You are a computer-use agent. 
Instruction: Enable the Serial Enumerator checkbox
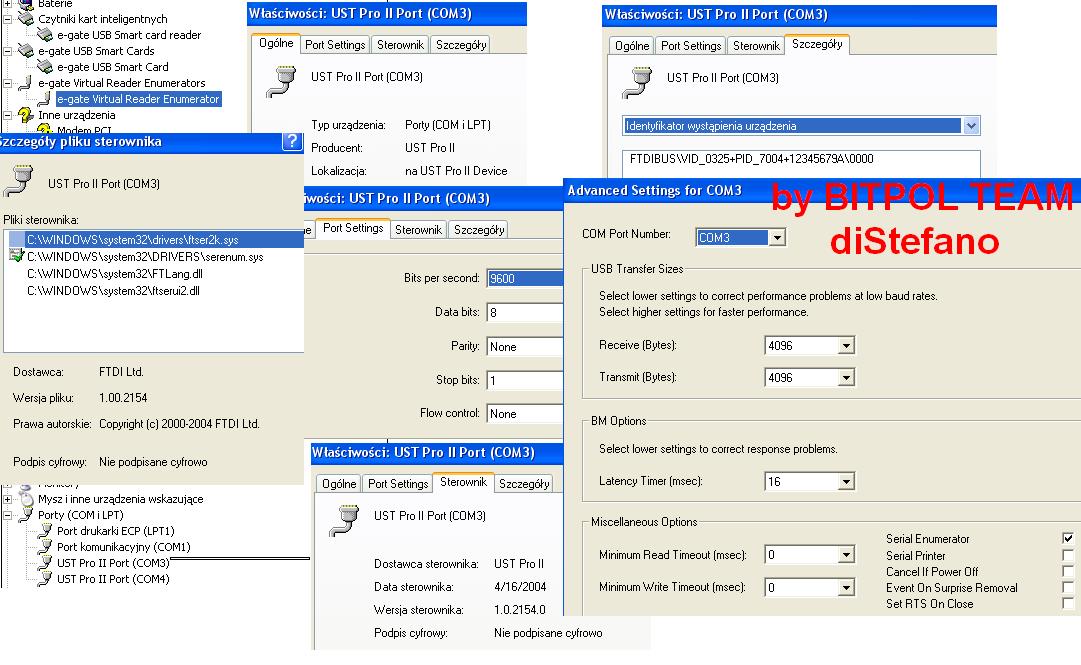[1068, 538]
